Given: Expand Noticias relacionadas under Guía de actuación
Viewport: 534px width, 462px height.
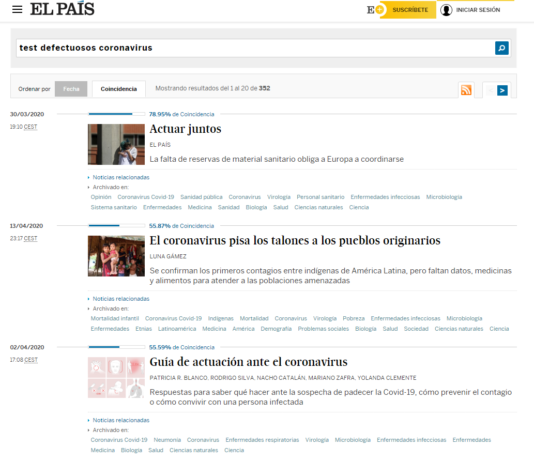Looking at the screenshot, I should [x=121, y=420].
